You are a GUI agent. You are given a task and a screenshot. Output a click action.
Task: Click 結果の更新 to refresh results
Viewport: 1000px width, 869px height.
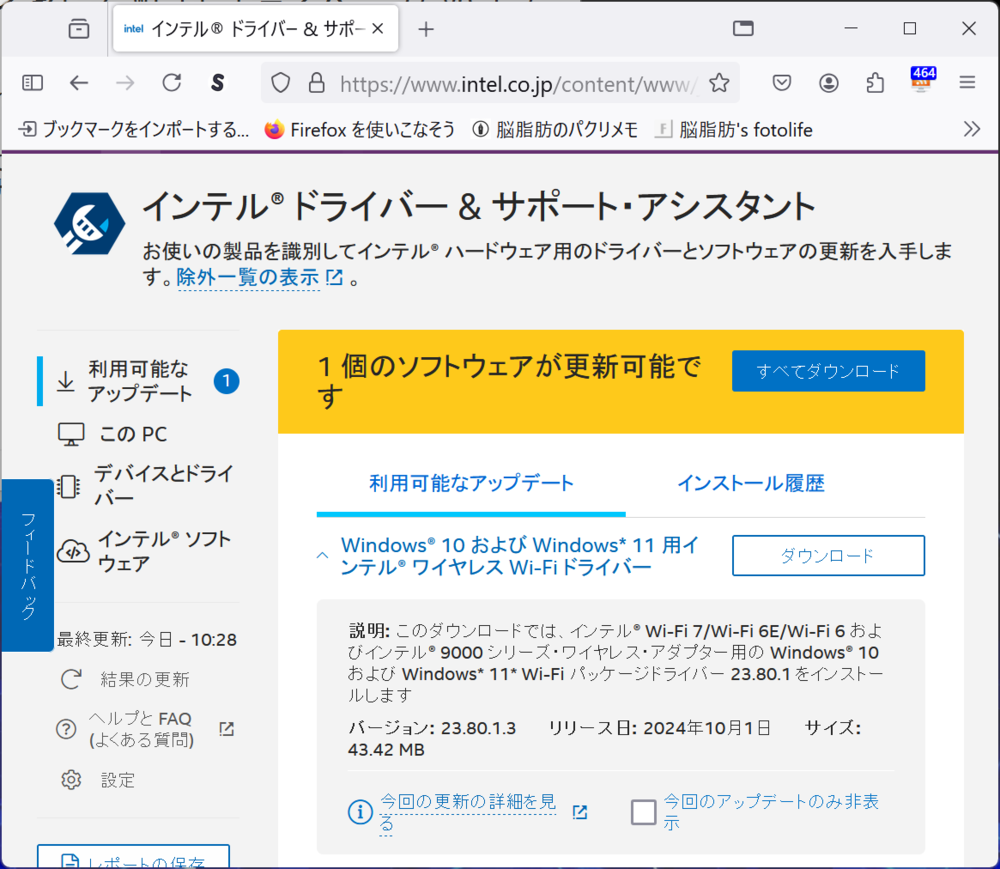pyautogui.click(x=126, y=680)
